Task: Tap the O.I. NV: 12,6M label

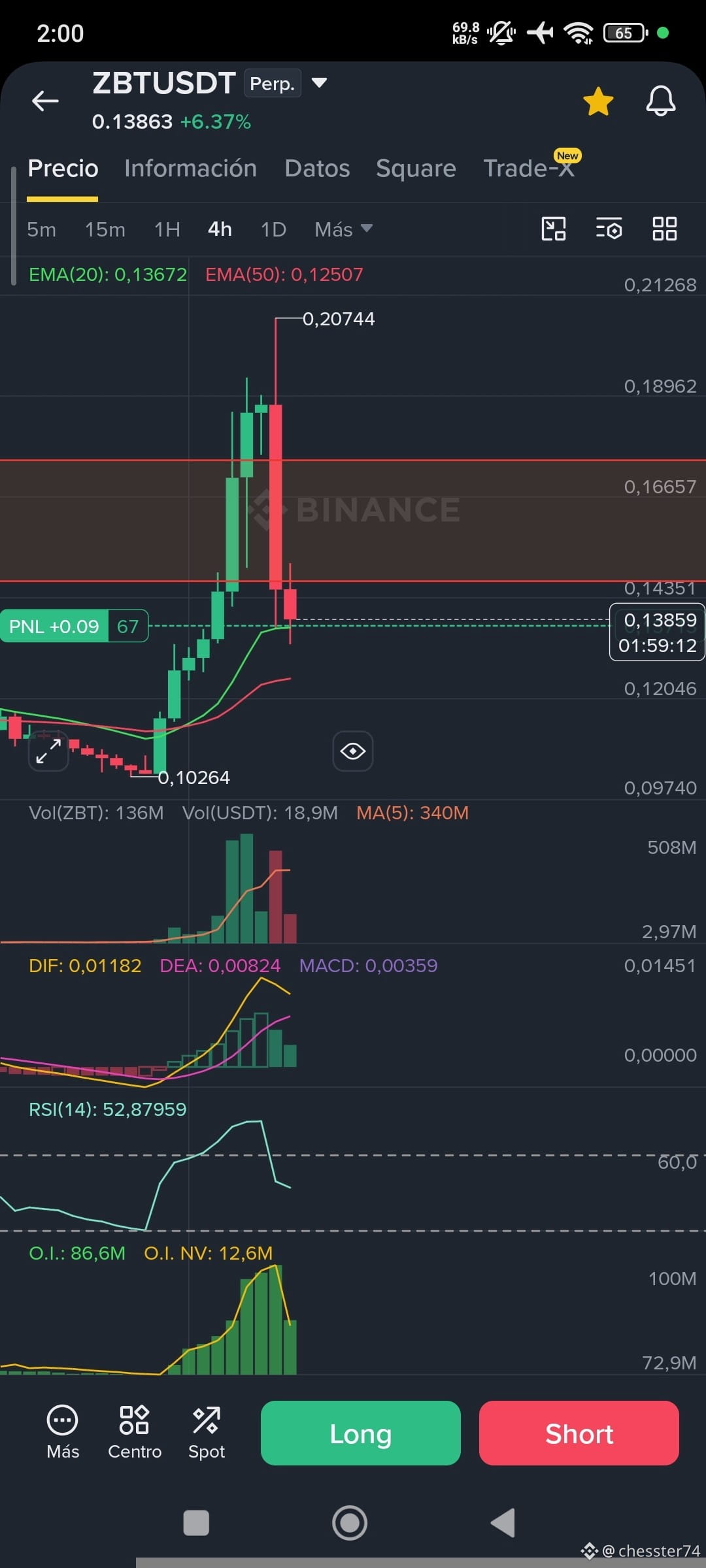Action: pyautogui.click(x=209, y=1253)
